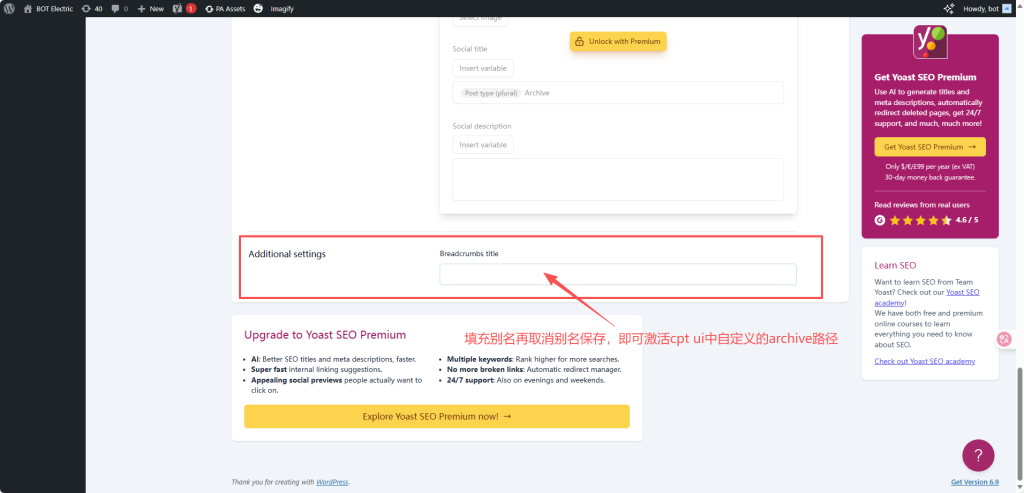Open the New content menu

coord(150,8)
